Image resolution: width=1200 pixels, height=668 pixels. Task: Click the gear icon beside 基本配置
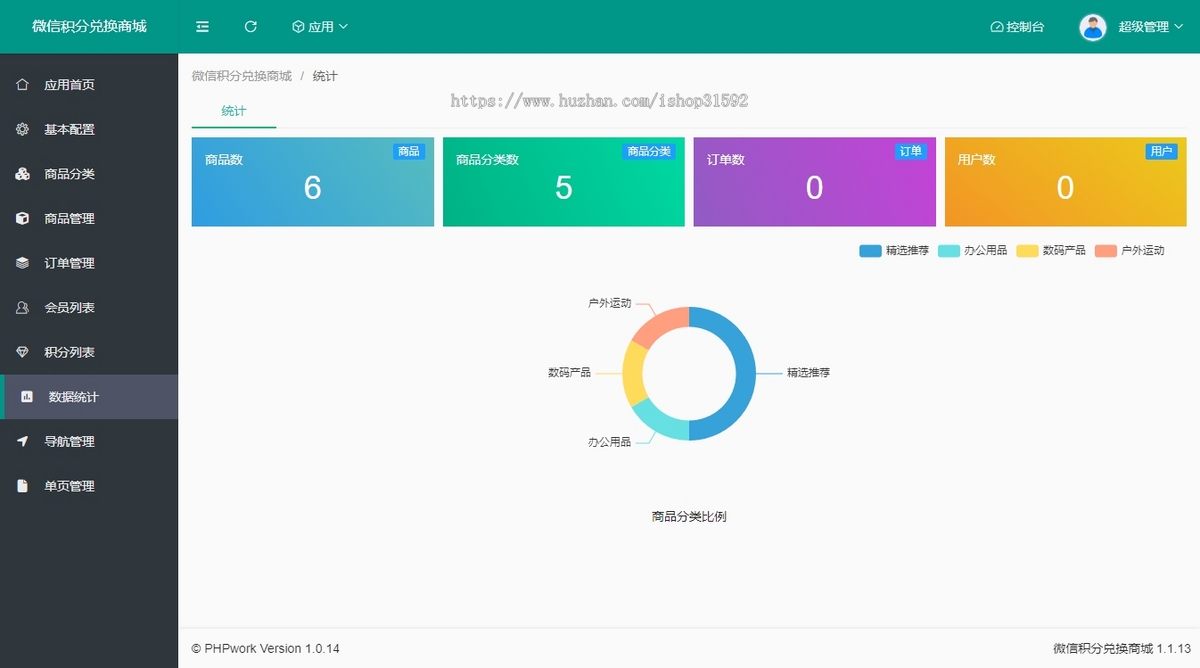tap(22, 129)
